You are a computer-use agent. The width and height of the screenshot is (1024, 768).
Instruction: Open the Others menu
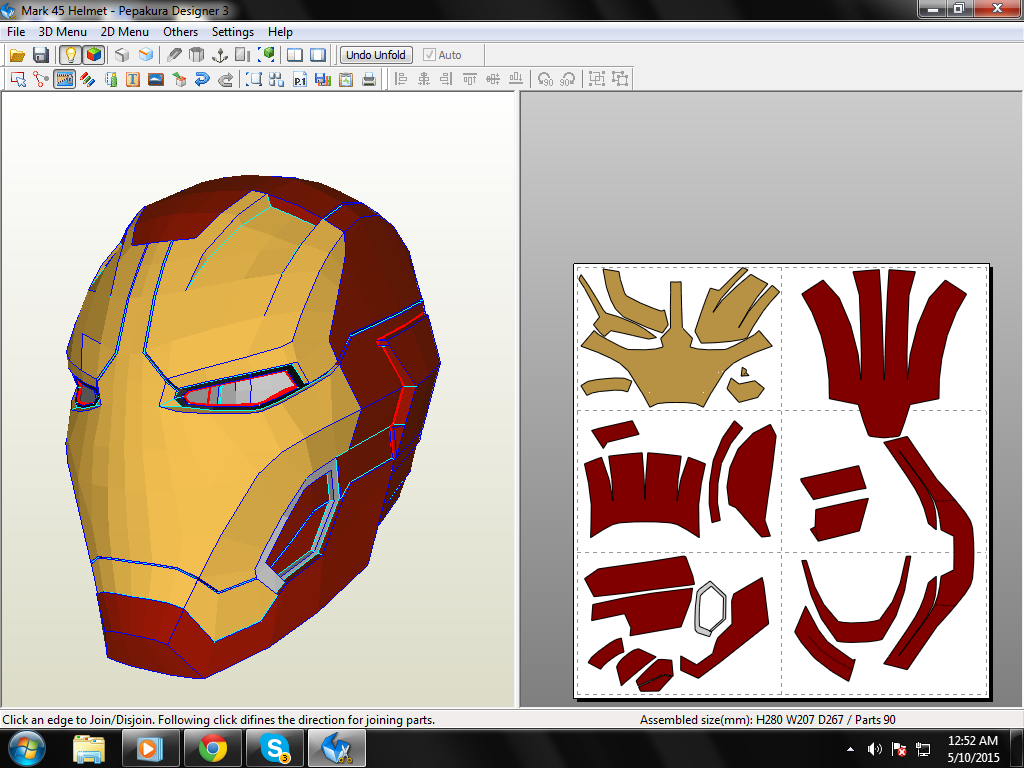click(x=180, y=31)
